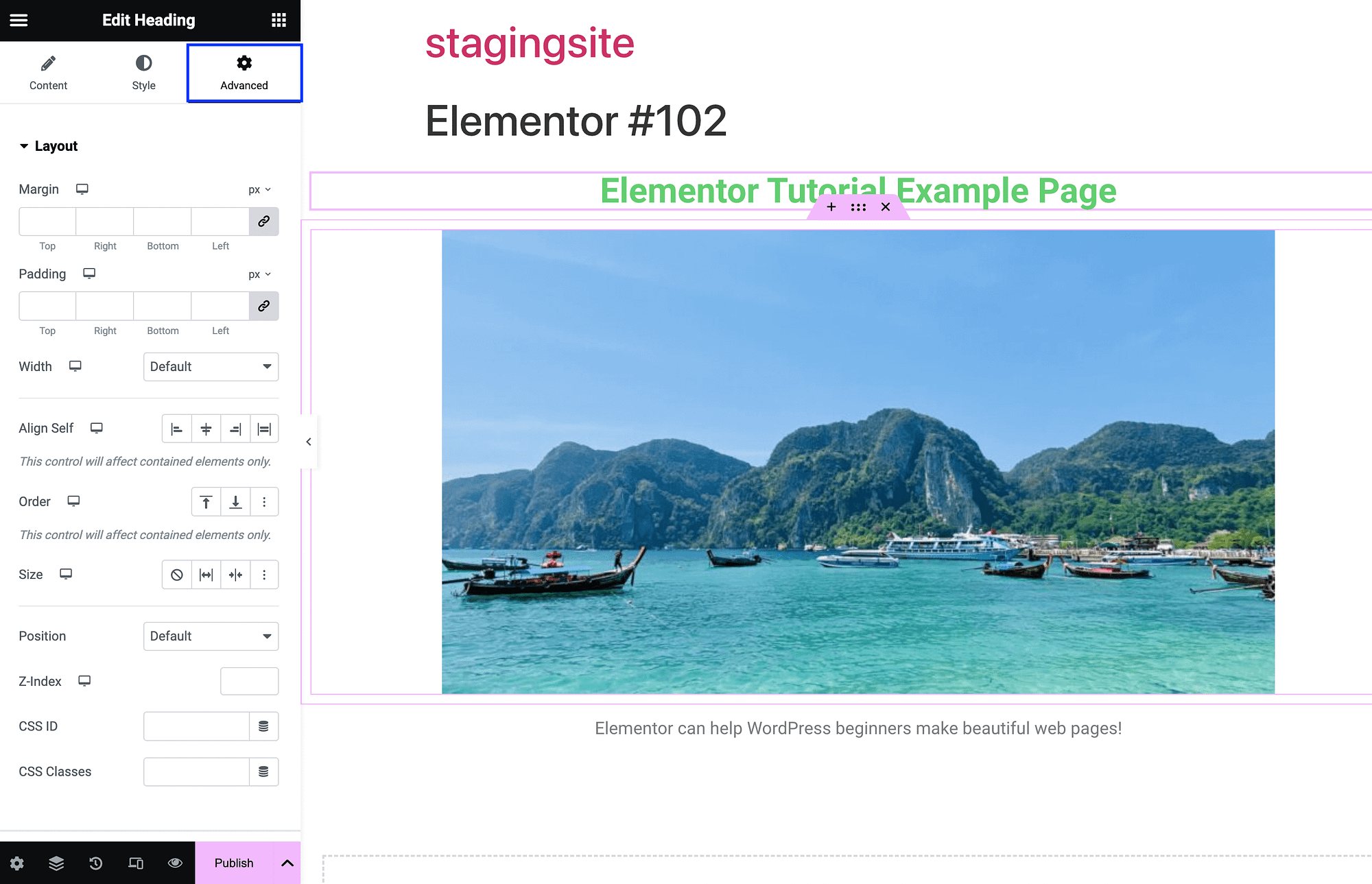Toggle visibility eye icon in bottom bar
The image size is (1372, 884).
click(x=175, y=862)
